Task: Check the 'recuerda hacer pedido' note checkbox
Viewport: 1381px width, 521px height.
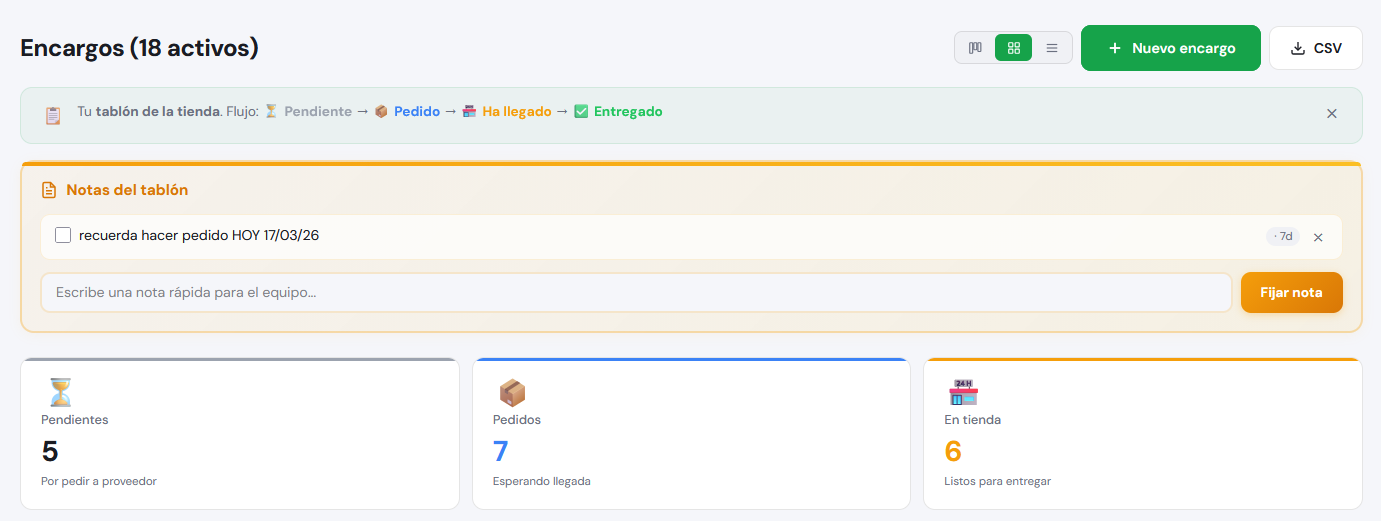Action: [x=63, y=235]
